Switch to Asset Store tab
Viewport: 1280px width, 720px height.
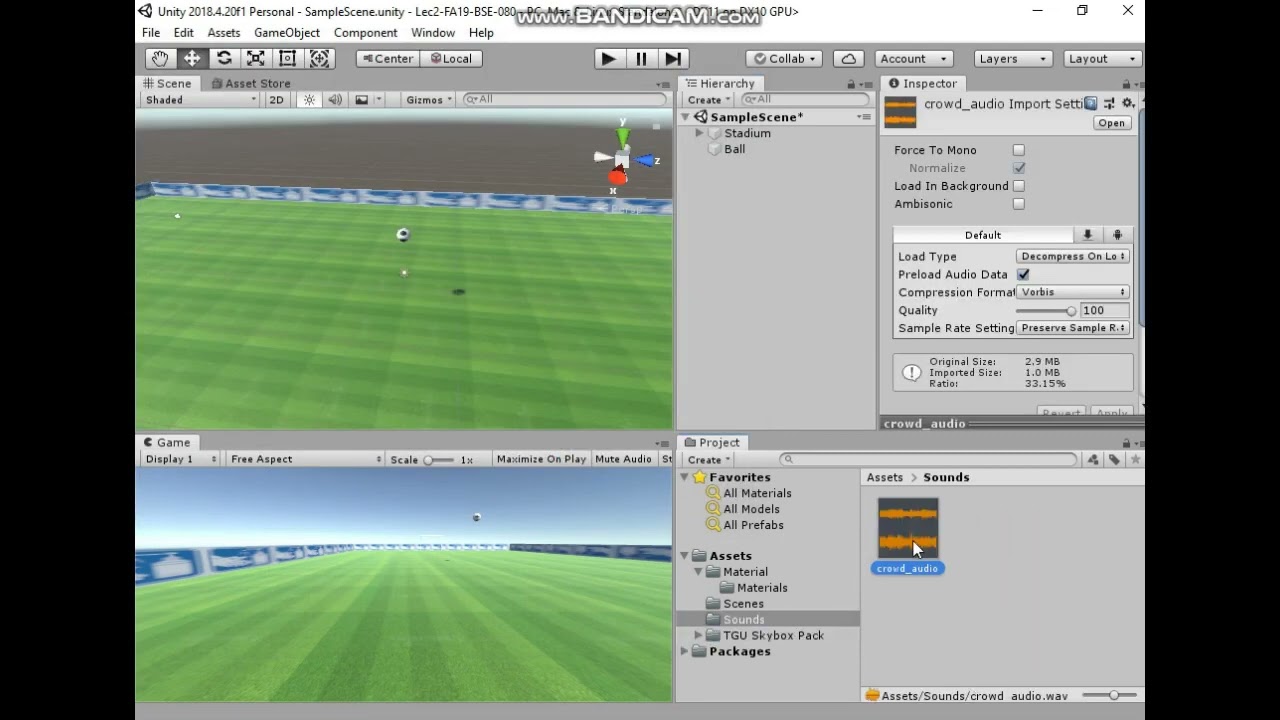coord(250,83)
